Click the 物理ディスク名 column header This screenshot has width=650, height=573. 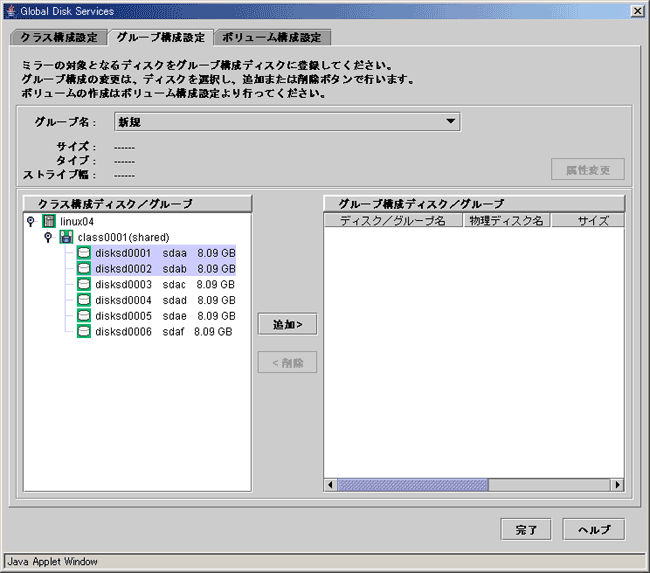507,221
